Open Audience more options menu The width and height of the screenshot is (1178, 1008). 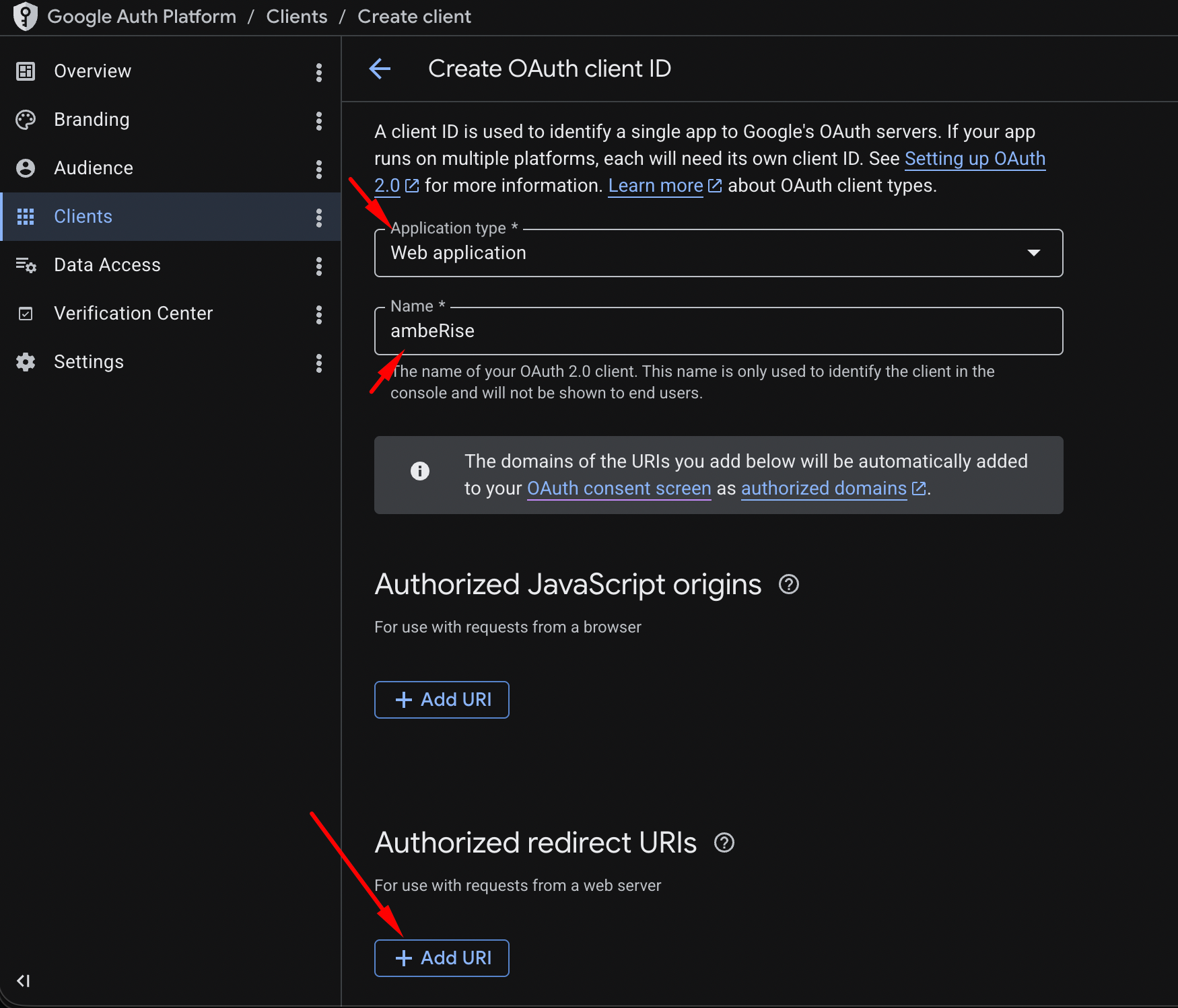tap(319, 169)
